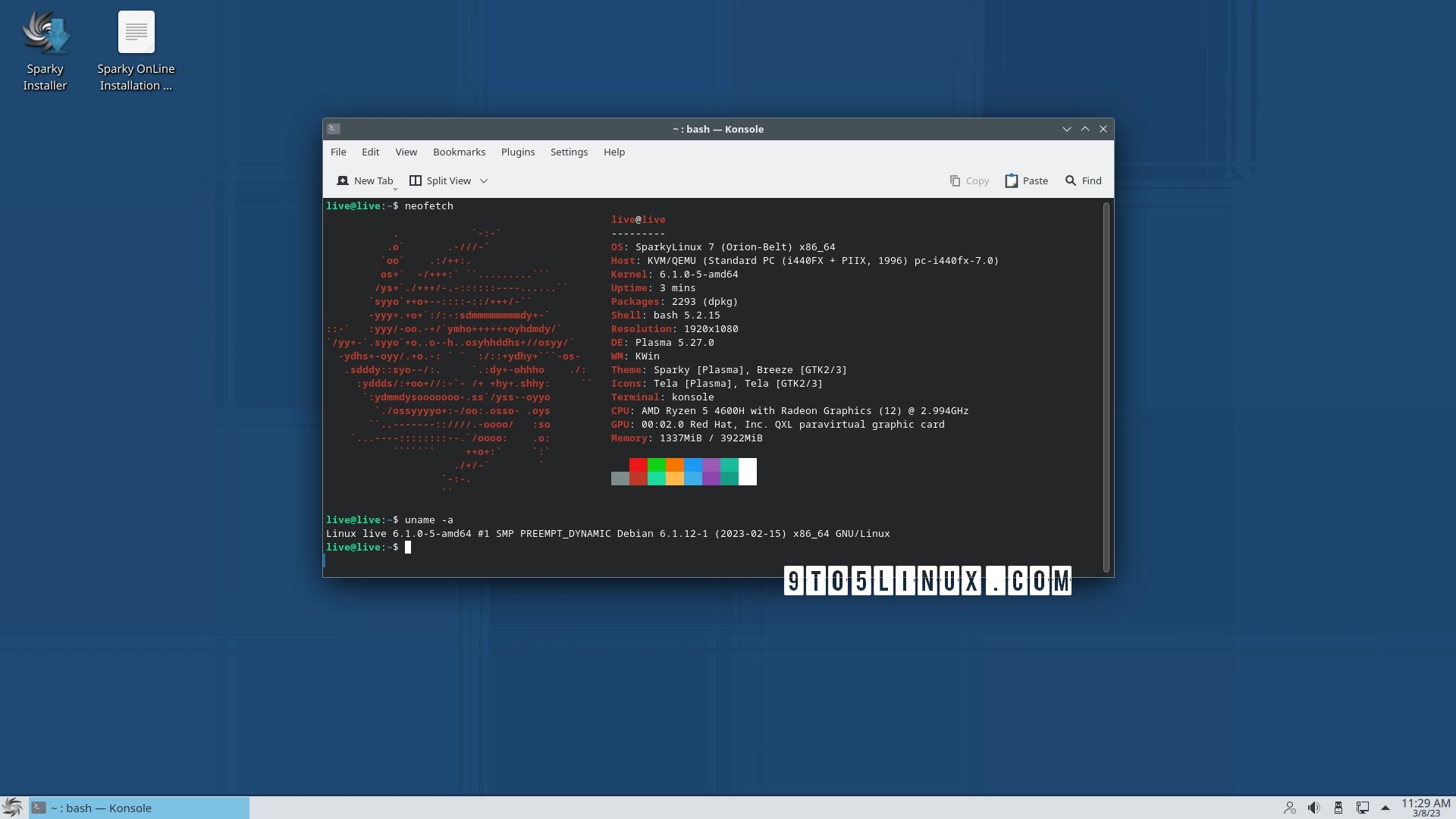Show hidden system tray icons arrow
The height and width of the screenshot is (819, 1456).
1385,808
